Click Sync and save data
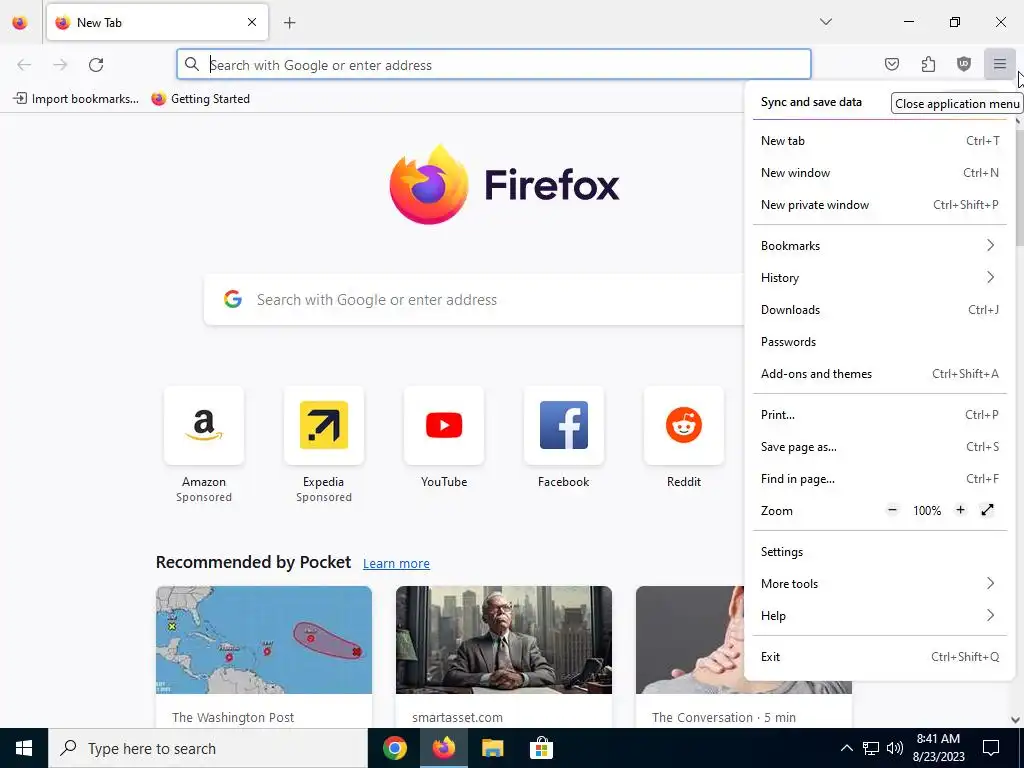 click(811, 102)
